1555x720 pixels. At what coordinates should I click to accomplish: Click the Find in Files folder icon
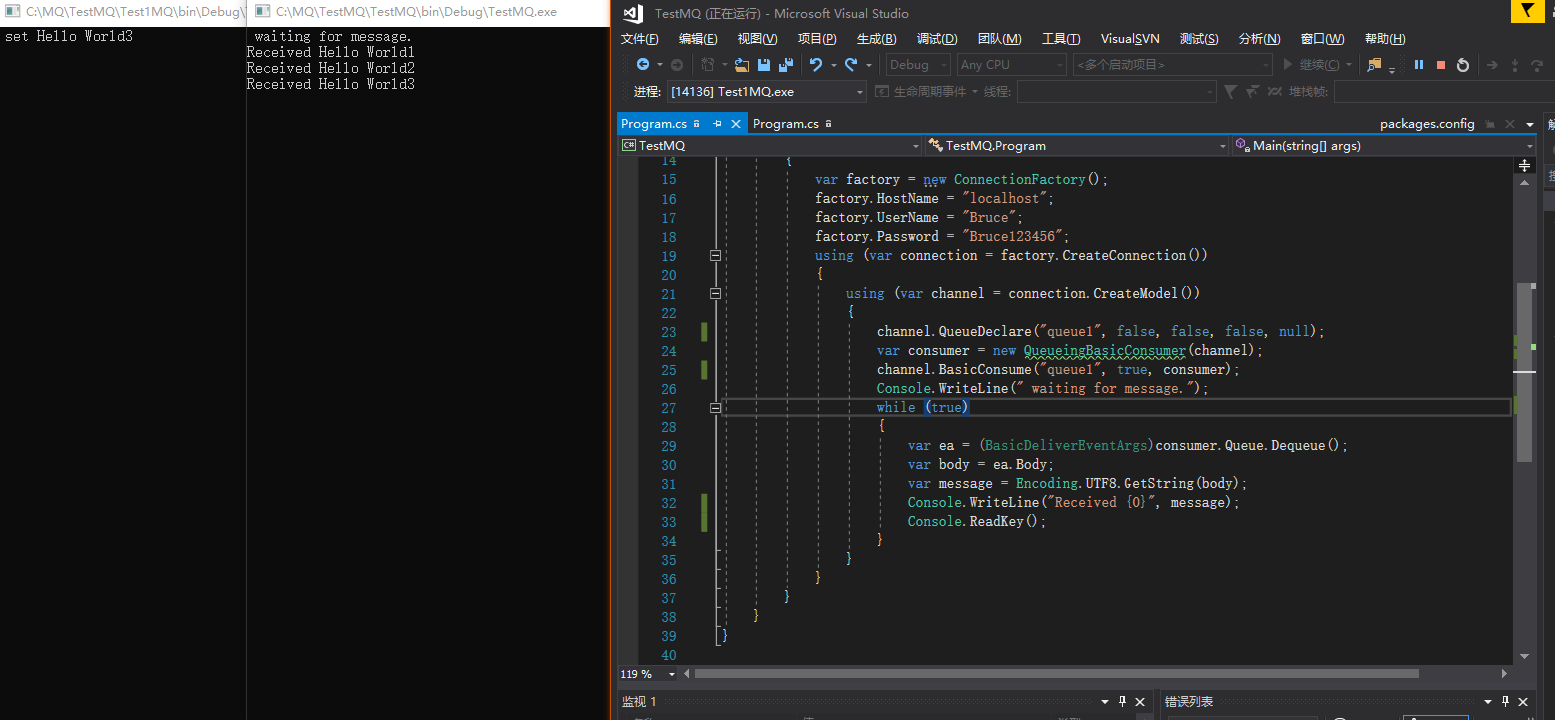pyautogui.click(x=1375, y=64)
